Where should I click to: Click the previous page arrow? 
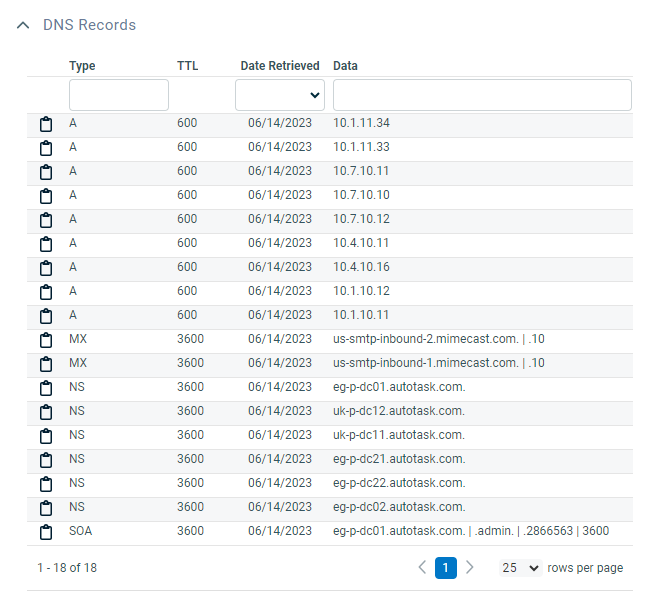click(422, 568)
